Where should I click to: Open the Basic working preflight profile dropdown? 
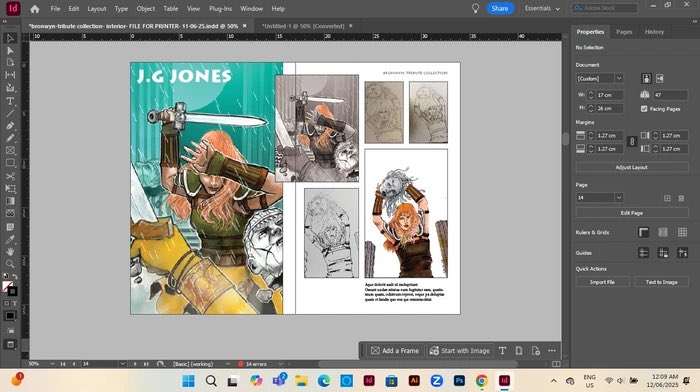(228, 364)
